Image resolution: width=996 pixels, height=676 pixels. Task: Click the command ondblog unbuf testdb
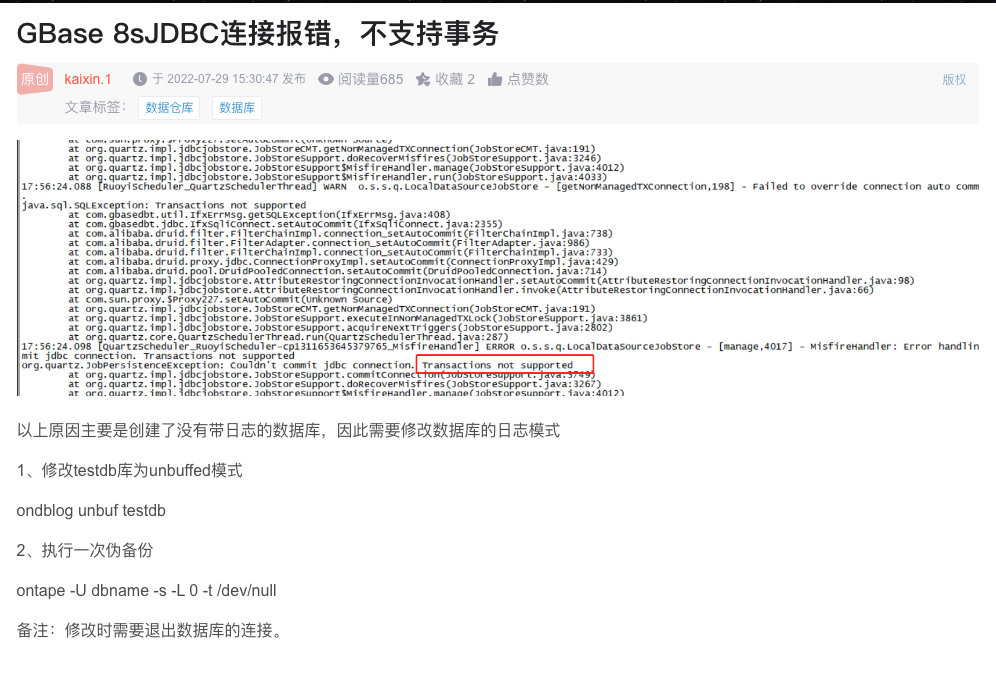point(91,511)
